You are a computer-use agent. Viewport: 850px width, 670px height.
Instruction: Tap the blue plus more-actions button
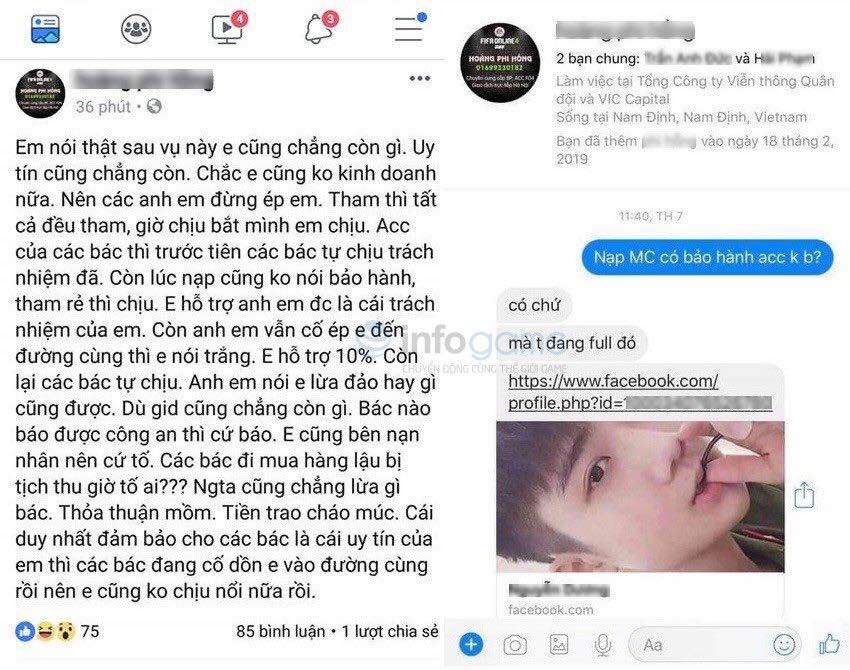coord(471,645)
